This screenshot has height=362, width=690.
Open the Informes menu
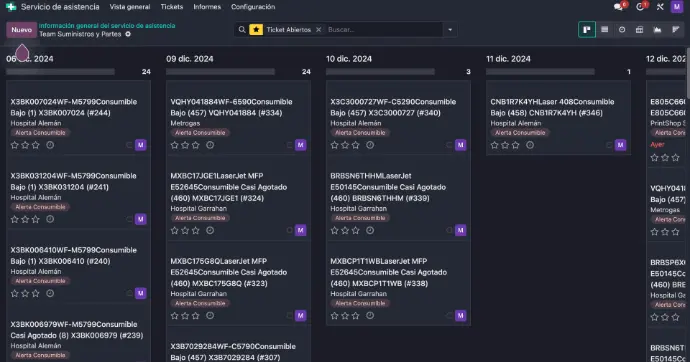207,7
